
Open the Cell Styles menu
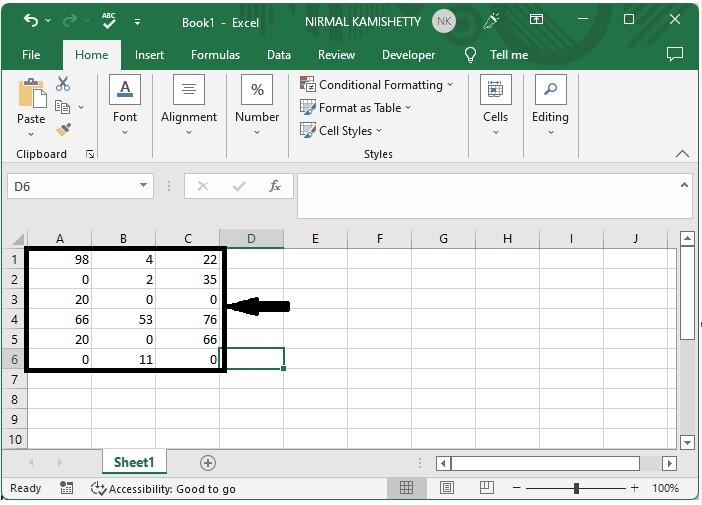[341, 130]
